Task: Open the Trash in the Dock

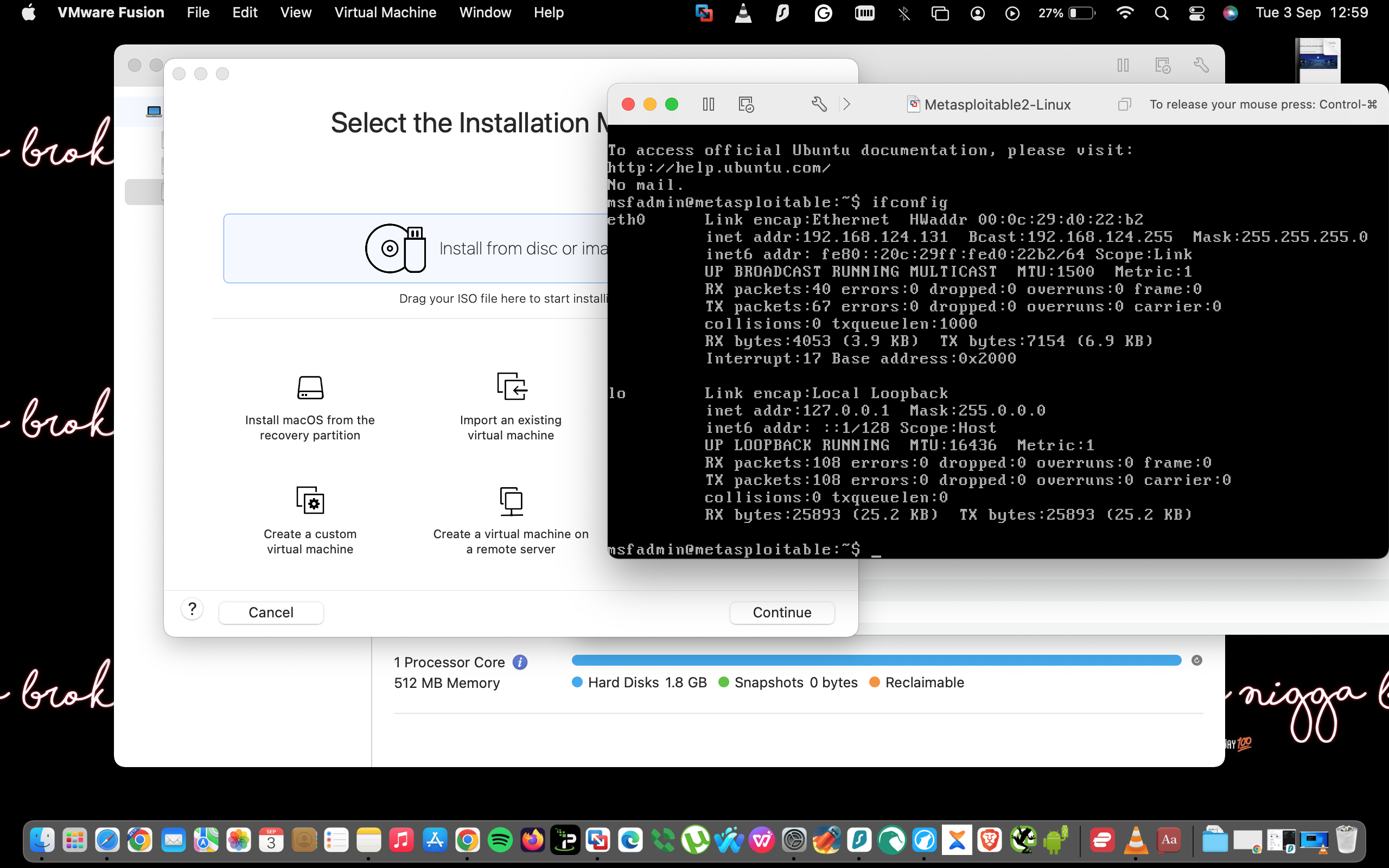Action: (1346, 840)
